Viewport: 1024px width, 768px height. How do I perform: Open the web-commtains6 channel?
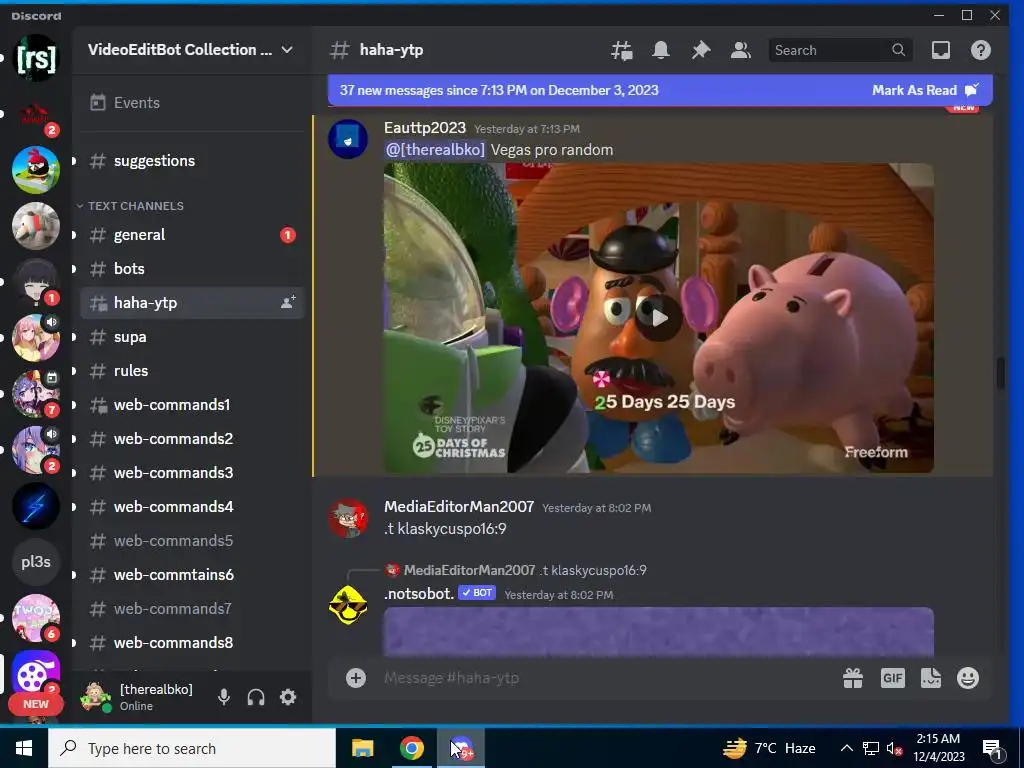[x=192, y=575]
